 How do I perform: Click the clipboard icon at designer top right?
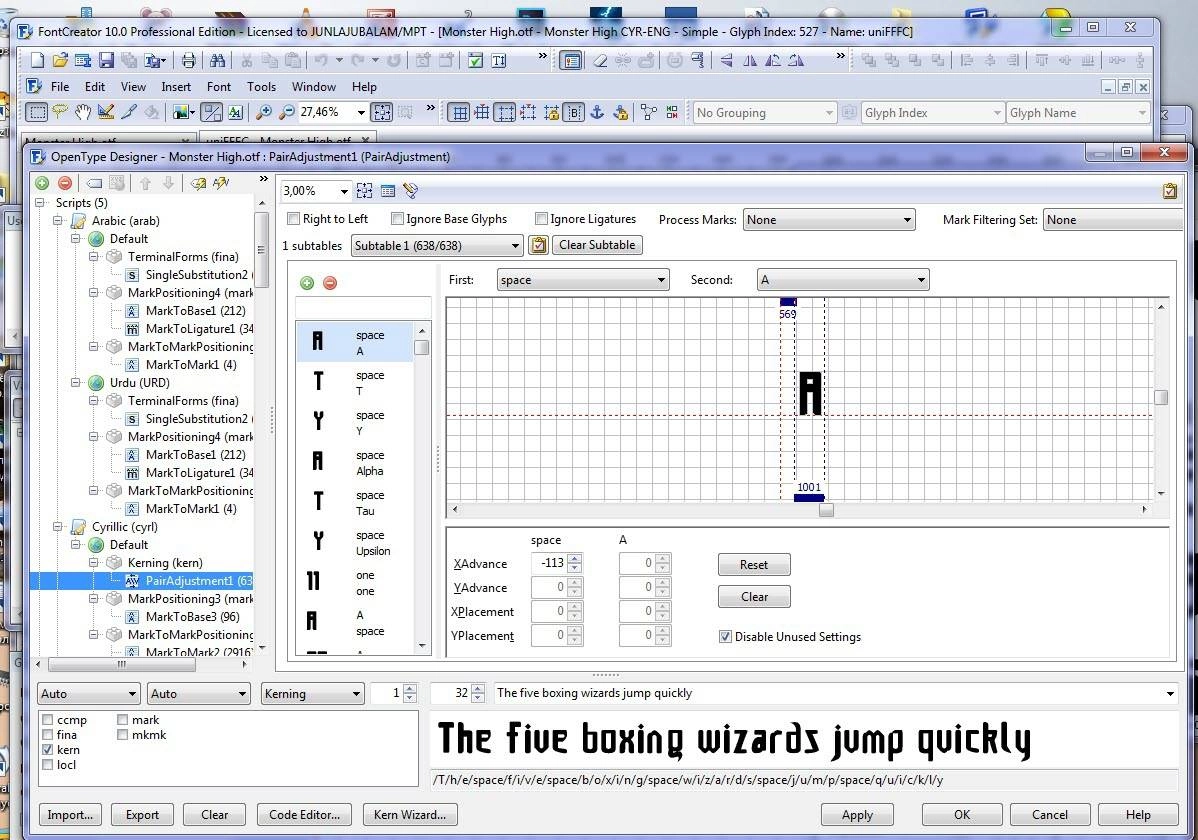tap(1170, 190)
